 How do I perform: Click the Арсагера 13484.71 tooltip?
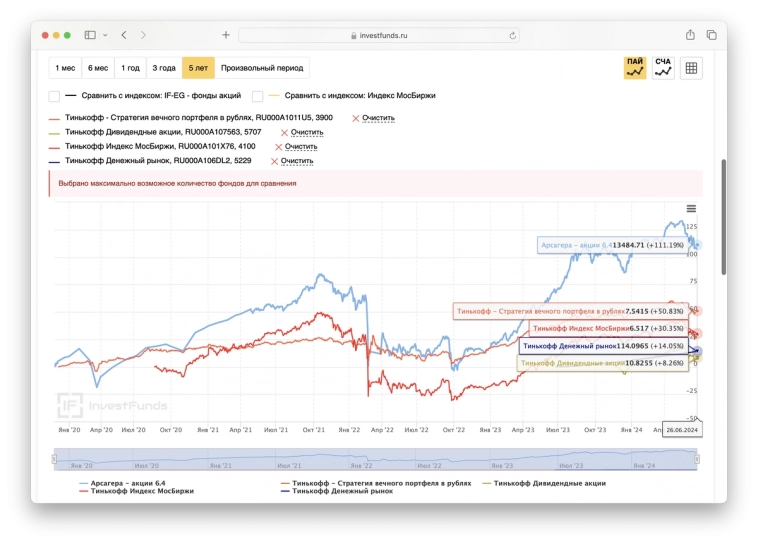pos(613,245)
